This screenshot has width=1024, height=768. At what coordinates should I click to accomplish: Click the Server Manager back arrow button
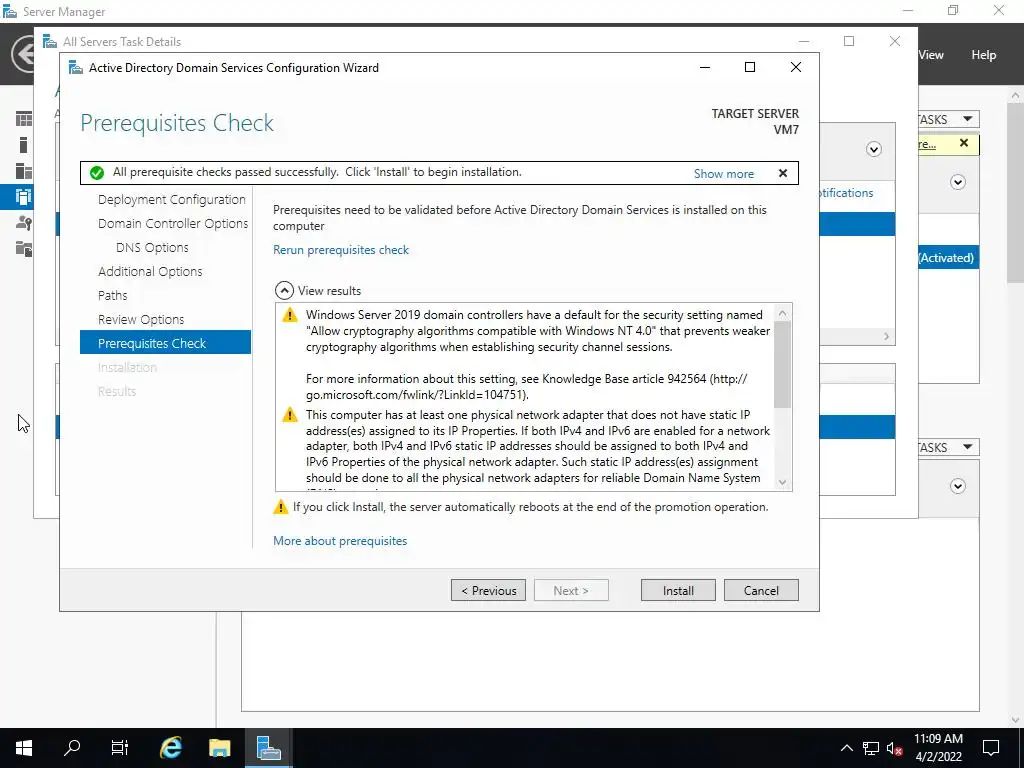point(23,54)
